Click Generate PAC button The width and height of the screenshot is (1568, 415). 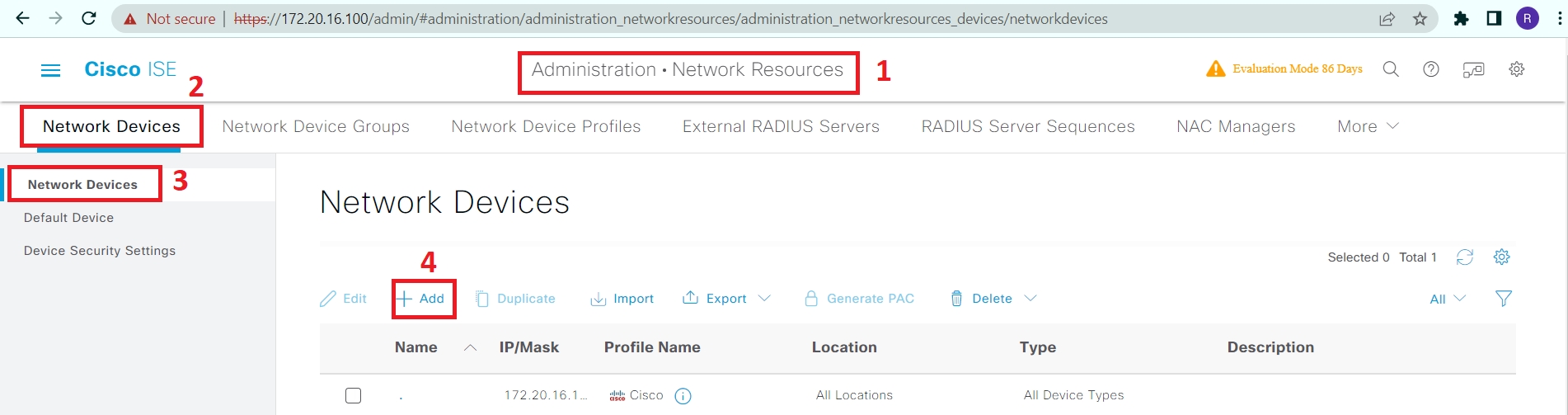(x=859, y=299)
